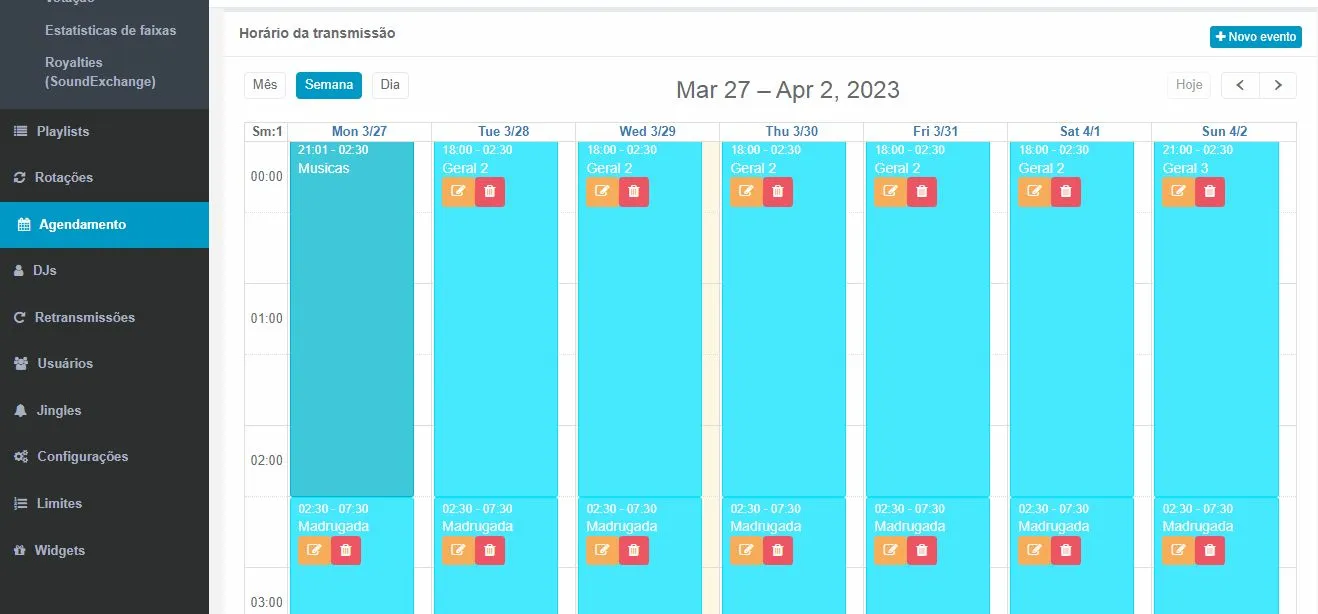Open the Jingles sidebar section
This screenshot has width=1318, height=614.
pos(59,410)
